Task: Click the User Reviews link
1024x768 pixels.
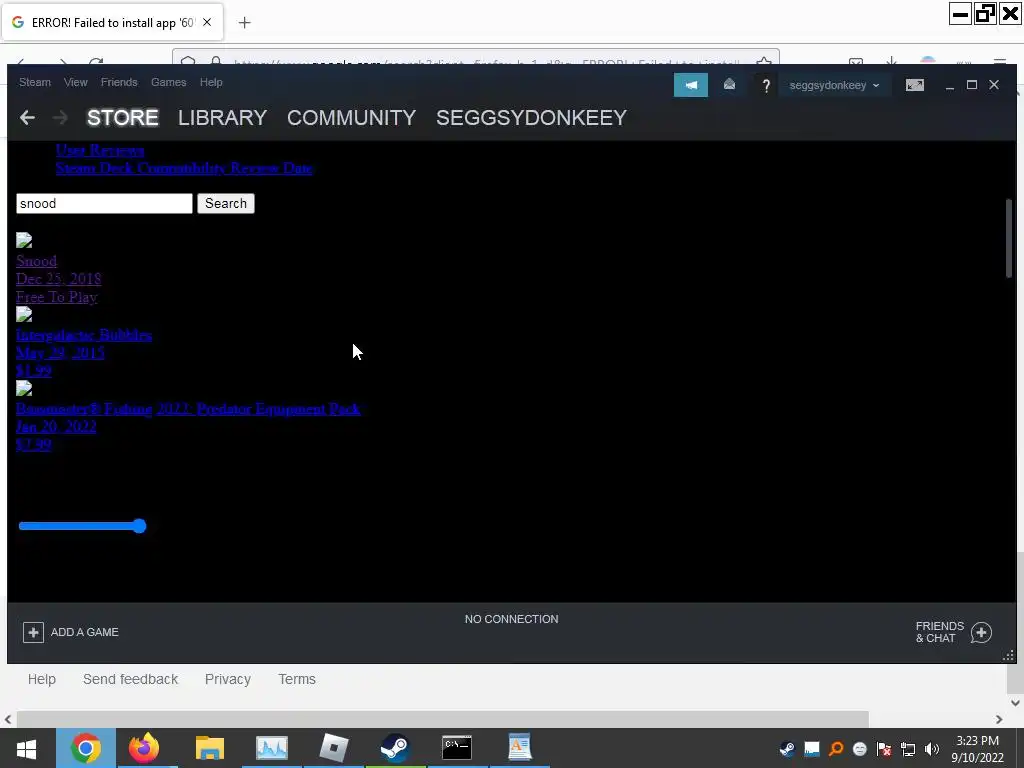Action: [100, 150]
